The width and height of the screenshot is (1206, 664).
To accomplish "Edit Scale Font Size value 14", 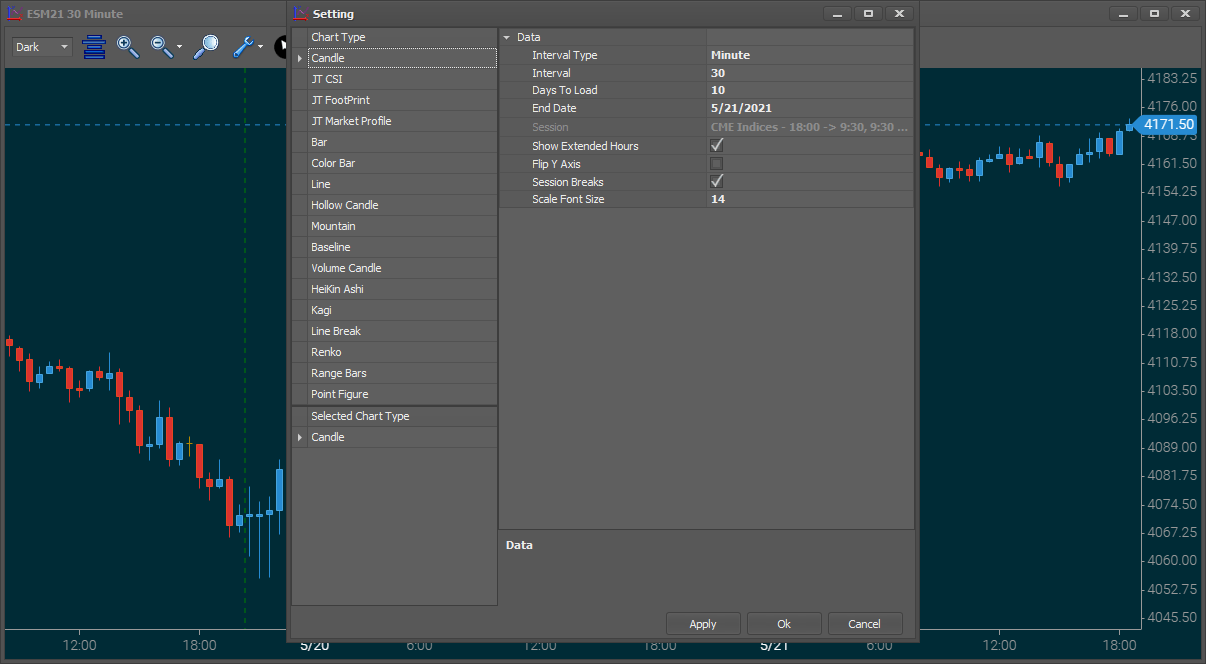I will (x=810, y=199).
